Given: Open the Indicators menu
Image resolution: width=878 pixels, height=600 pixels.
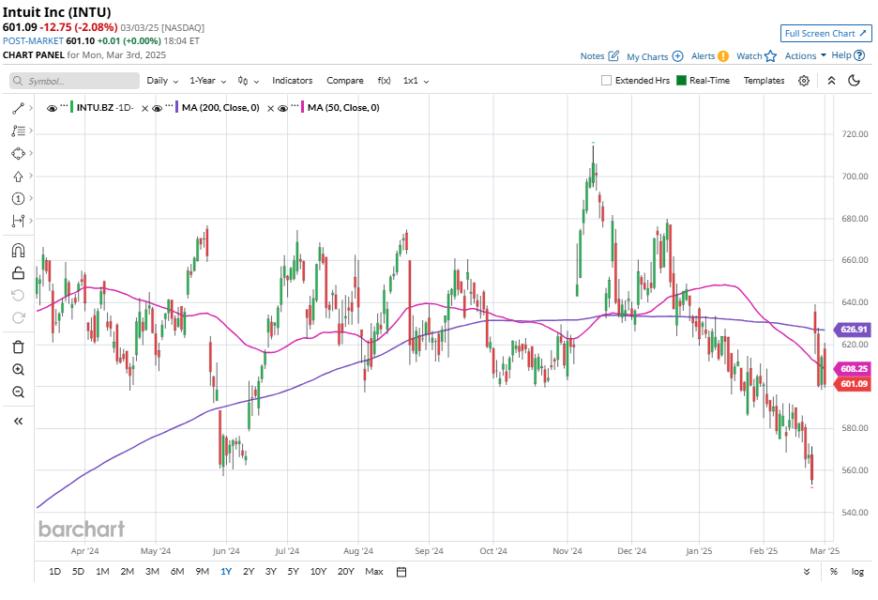Looking at the screenshot, I should click(x=292, y=81).
